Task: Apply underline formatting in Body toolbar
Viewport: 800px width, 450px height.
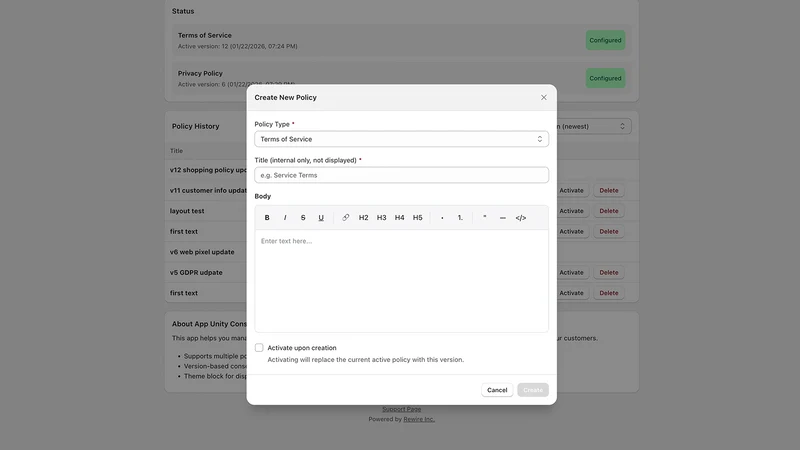Action: point(321,217)
